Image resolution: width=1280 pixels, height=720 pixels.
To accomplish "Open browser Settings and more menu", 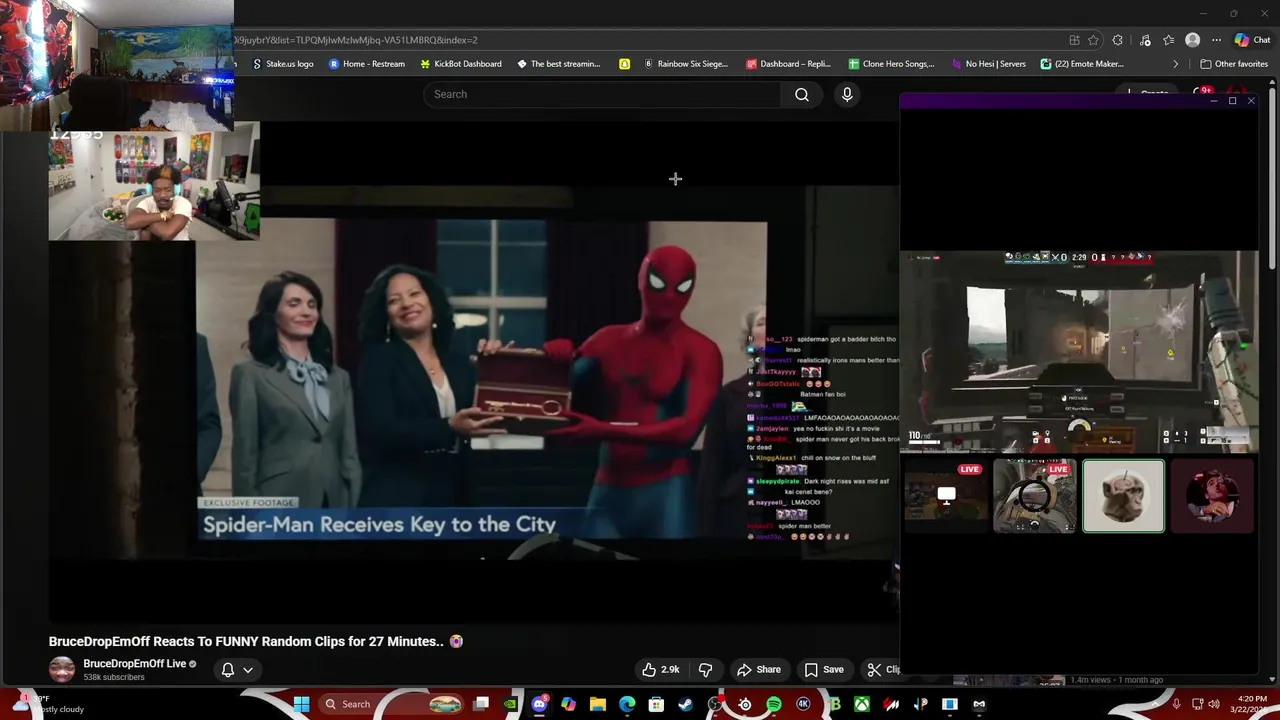I will click(1216, 40).
